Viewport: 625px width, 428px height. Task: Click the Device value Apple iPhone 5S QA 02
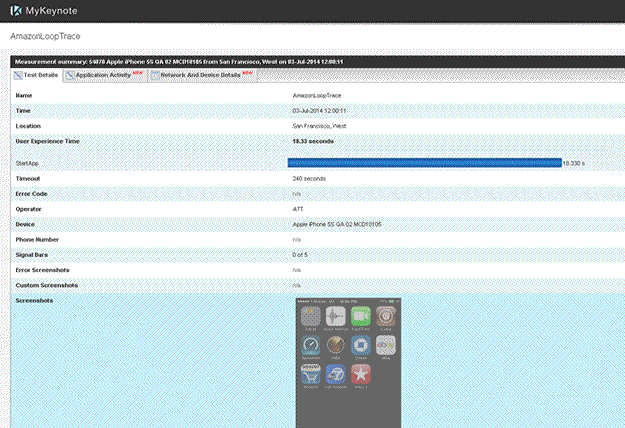tap(337, 225)
